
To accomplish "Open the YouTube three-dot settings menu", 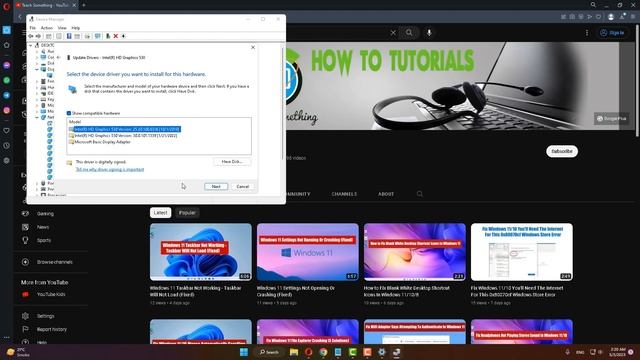I will [x=587, y=33].
